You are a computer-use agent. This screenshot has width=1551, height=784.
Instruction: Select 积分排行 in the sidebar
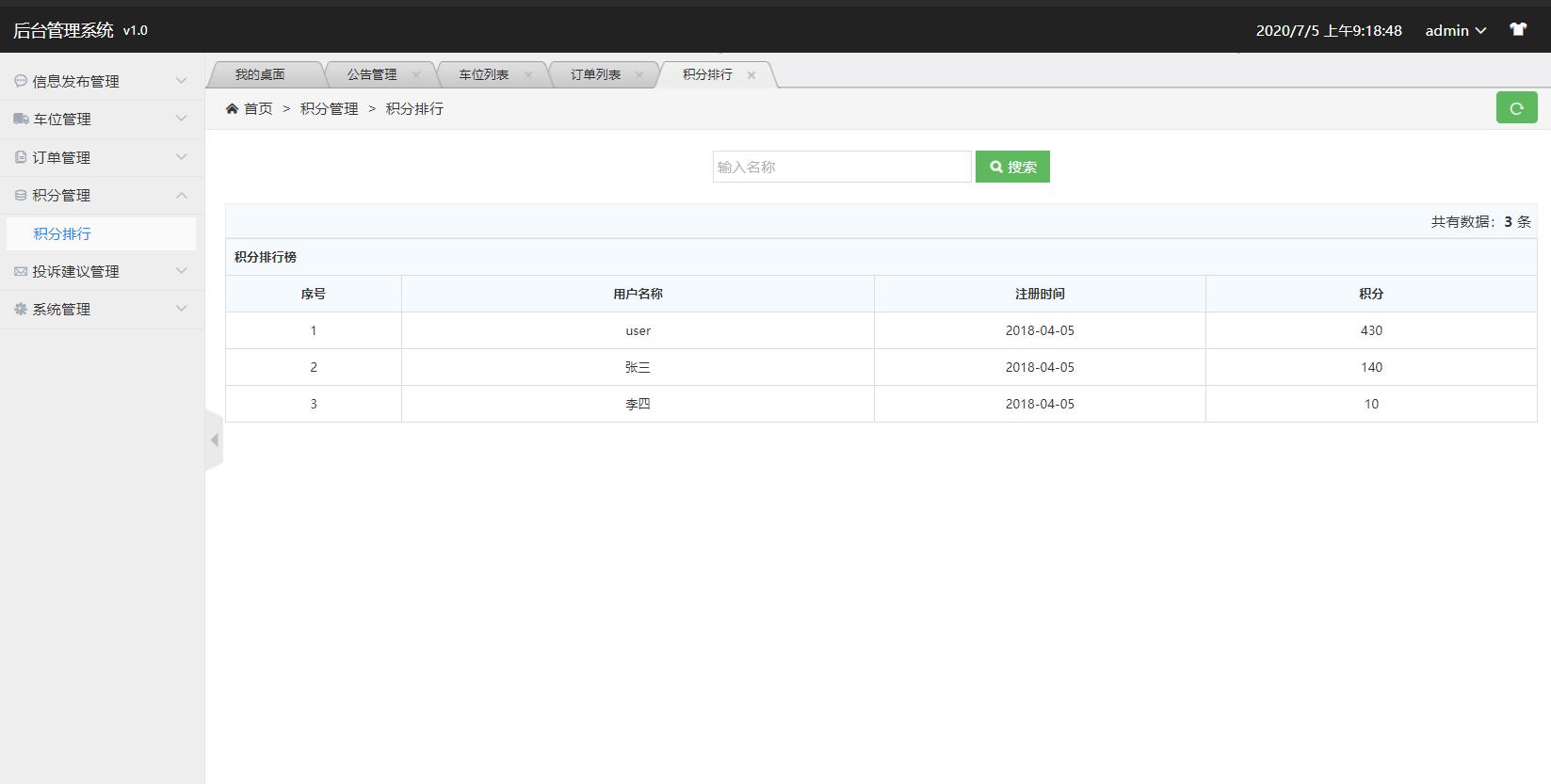(62, 233)
